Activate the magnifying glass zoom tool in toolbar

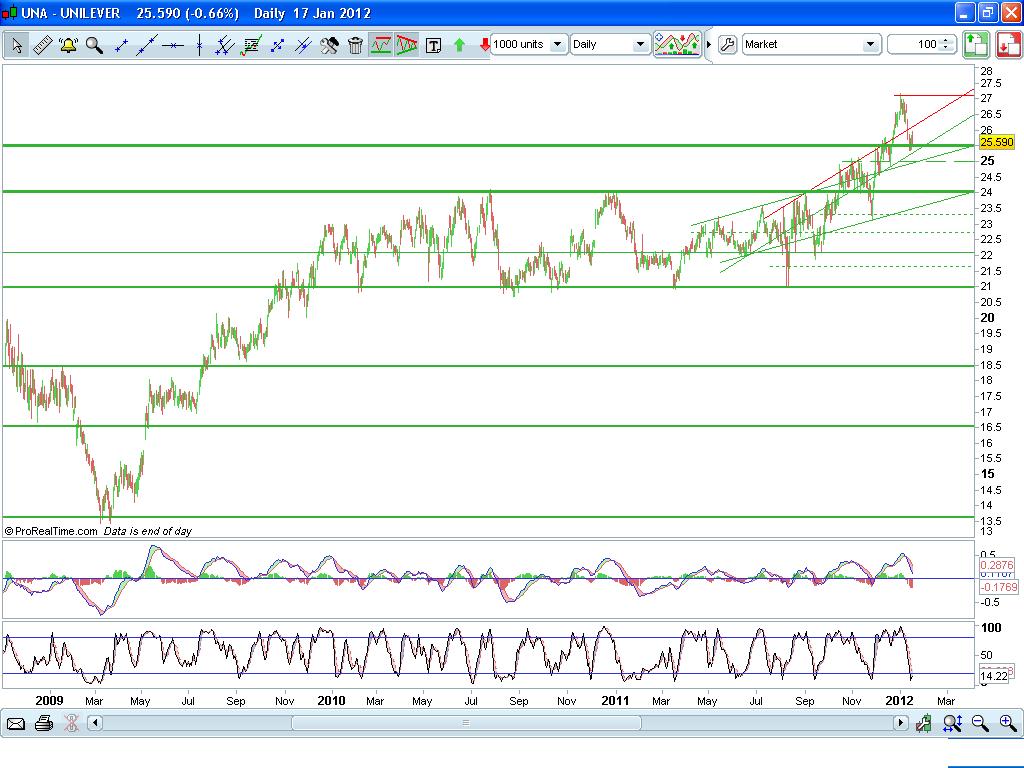pyautogui.click(x=94, y=45)
